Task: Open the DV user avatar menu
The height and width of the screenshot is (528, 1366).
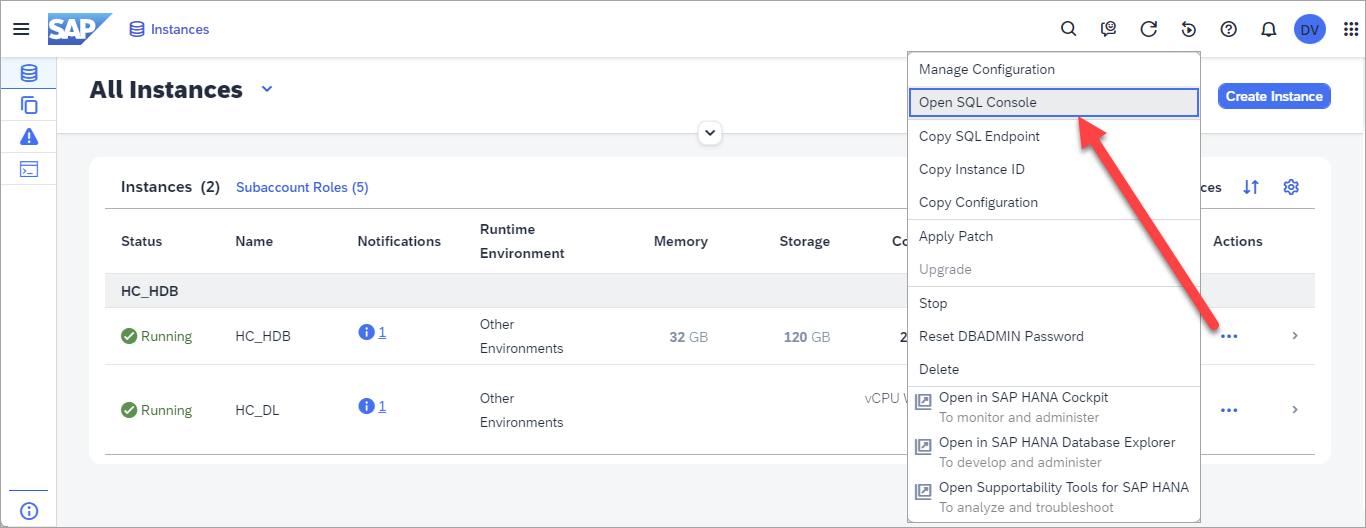Action: (x=1309, y=29)
